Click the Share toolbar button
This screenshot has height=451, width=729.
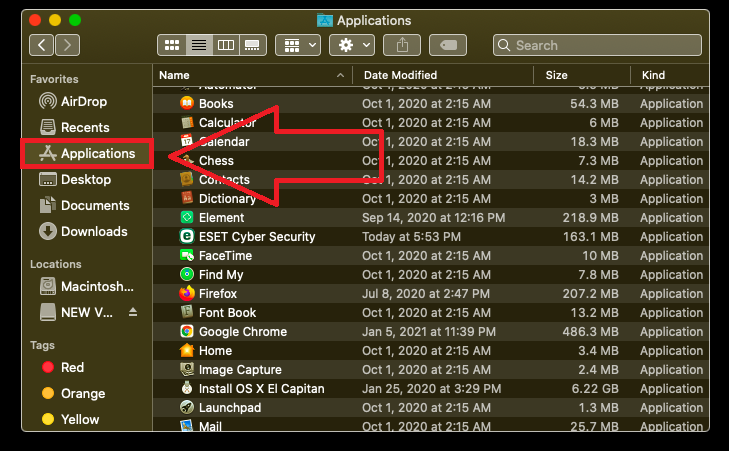(402, 45)
